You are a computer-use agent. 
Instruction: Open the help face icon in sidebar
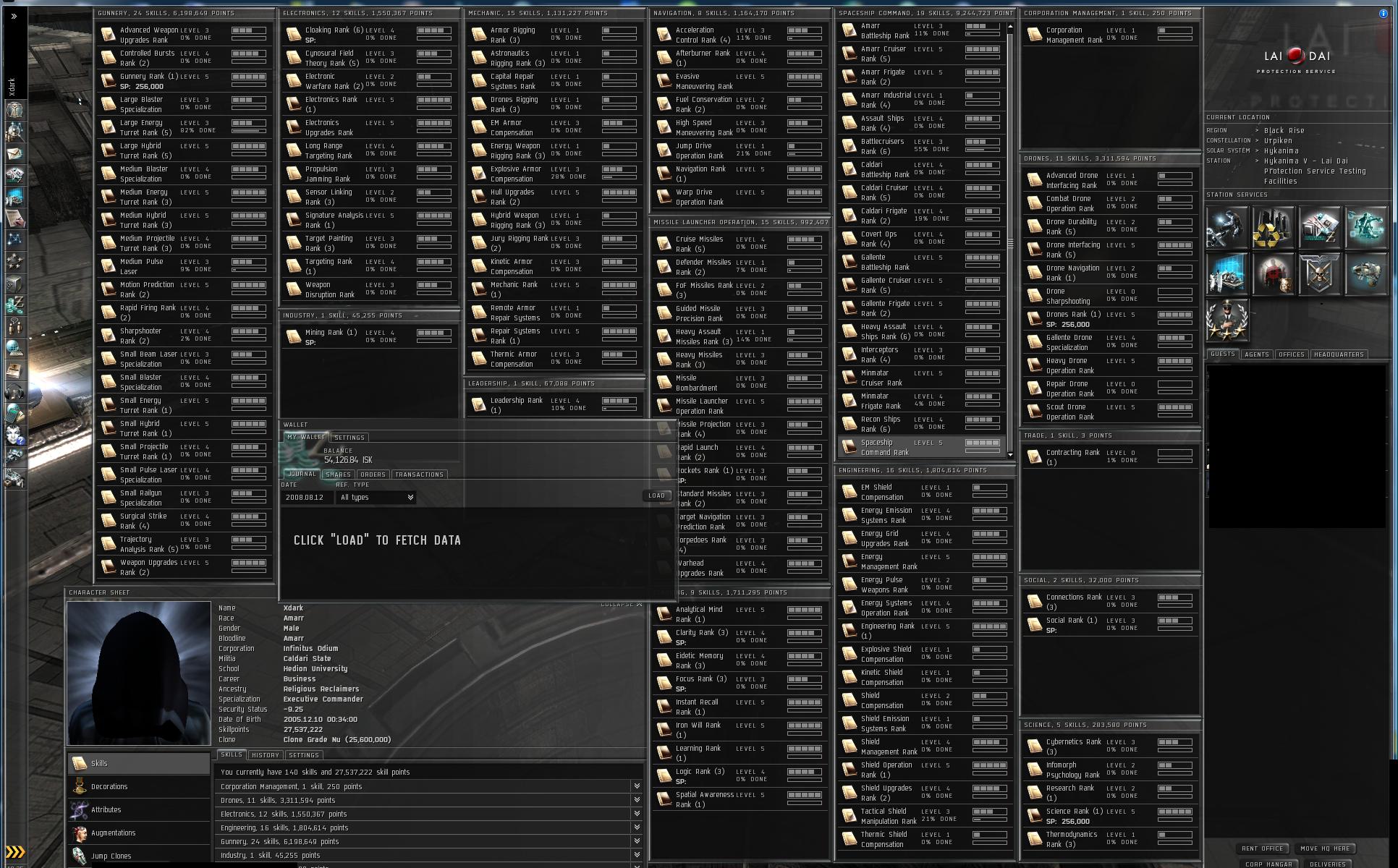(x=14, y=435)
